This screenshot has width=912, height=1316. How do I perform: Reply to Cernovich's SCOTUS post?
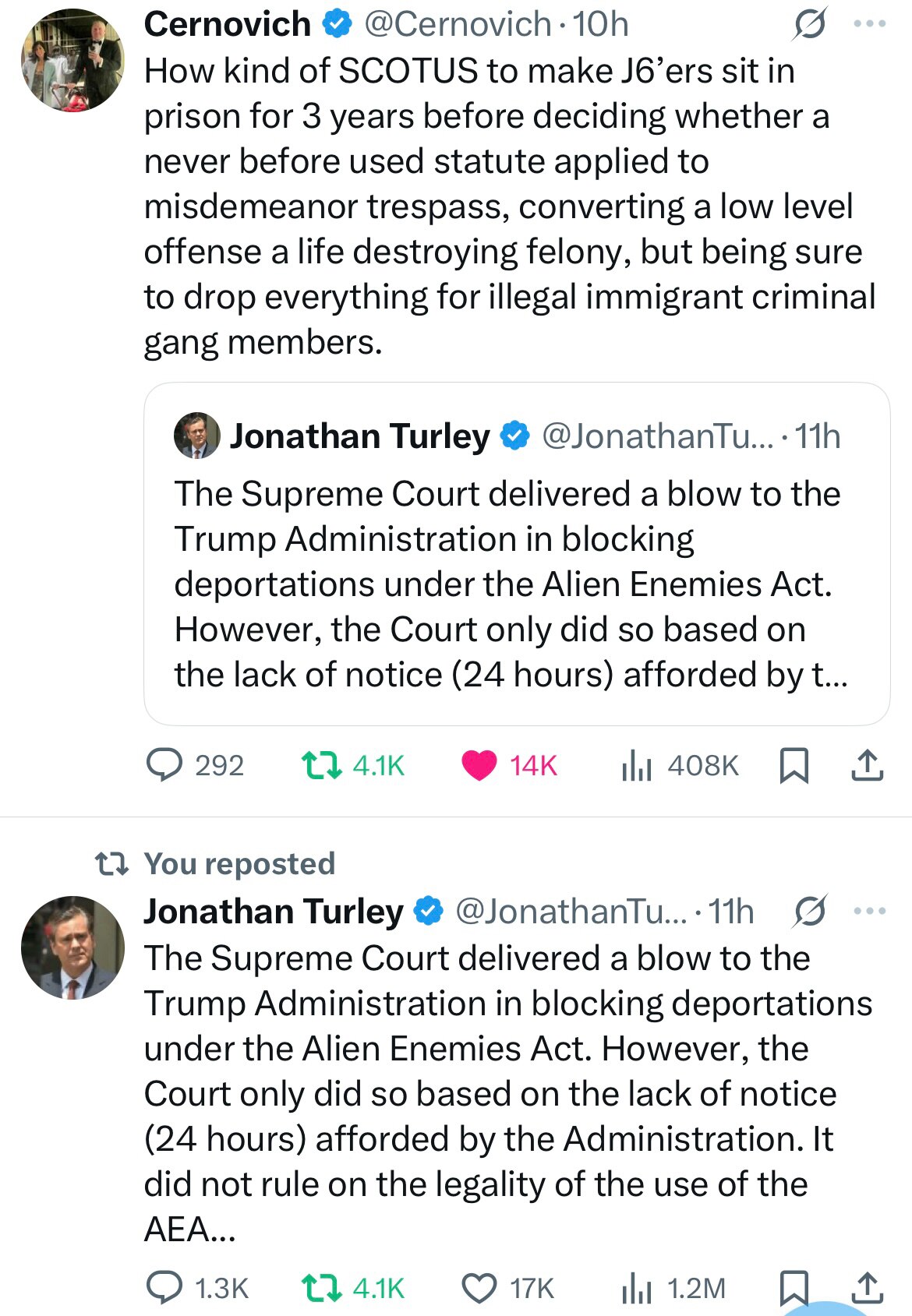165,765
